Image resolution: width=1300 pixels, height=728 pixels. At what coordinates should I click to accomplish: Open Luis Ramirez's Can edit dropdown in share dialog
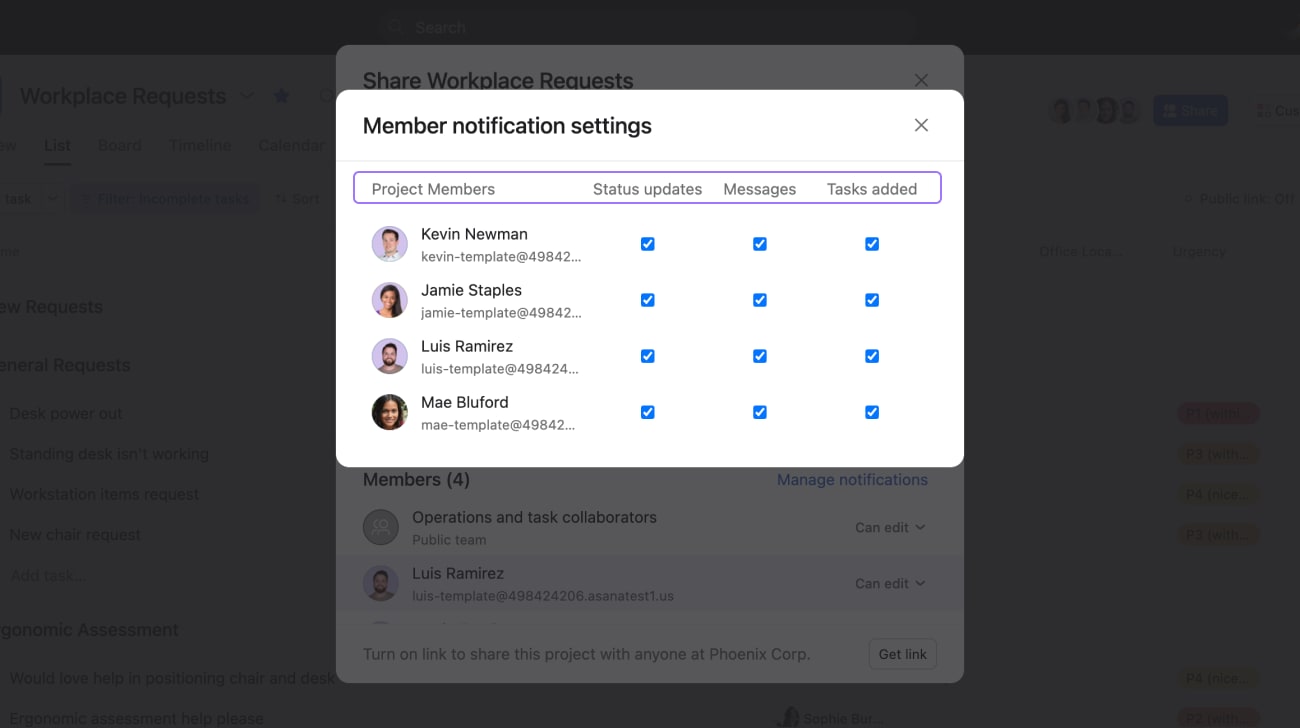tap(890, 583)
